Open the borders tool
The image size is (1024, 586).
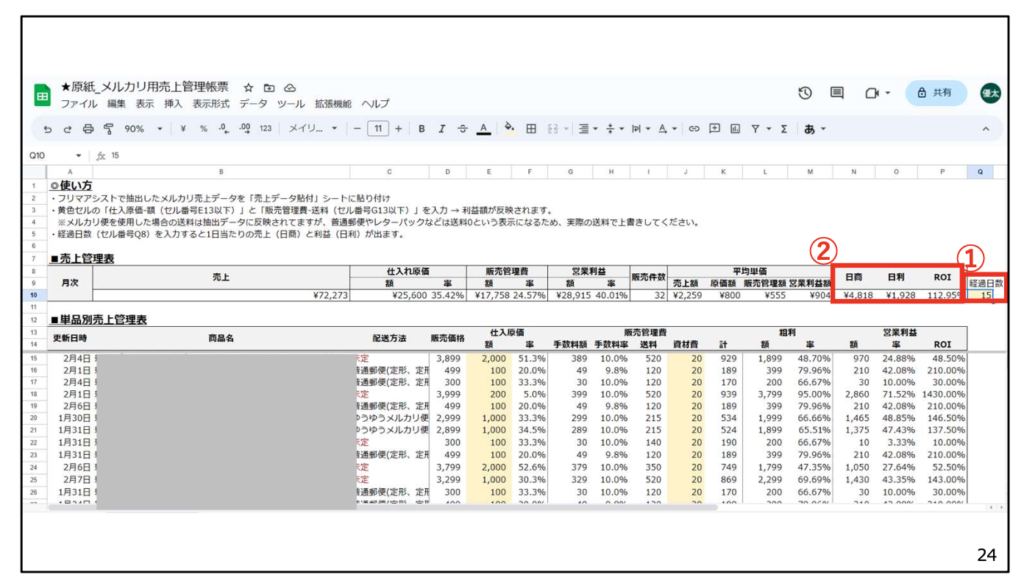click(x=531, y=129)
